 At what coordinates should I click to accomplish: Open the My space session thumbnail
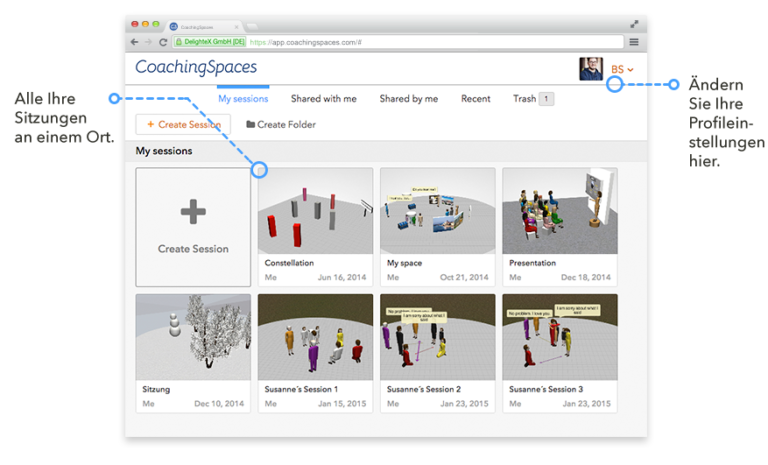[x=437, y=211]
